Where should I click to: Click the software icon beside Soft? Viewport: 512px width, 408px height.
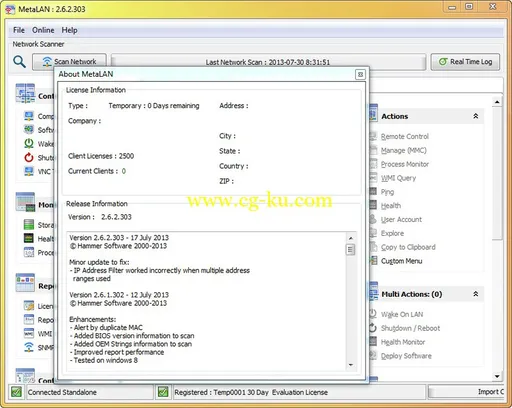point(29,129)
